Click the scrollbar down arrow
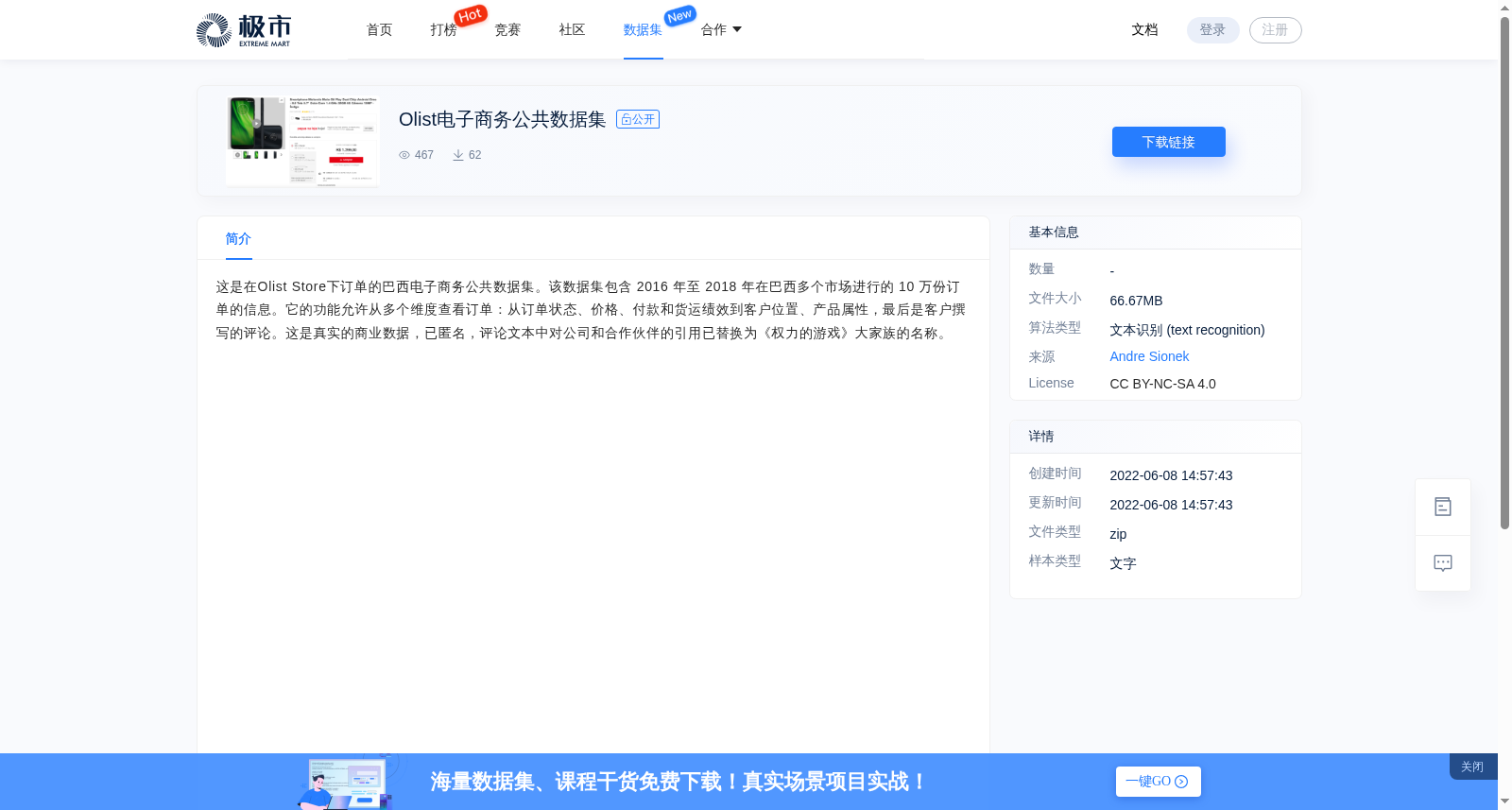The image size is (1512, 810). point(1504,801)
